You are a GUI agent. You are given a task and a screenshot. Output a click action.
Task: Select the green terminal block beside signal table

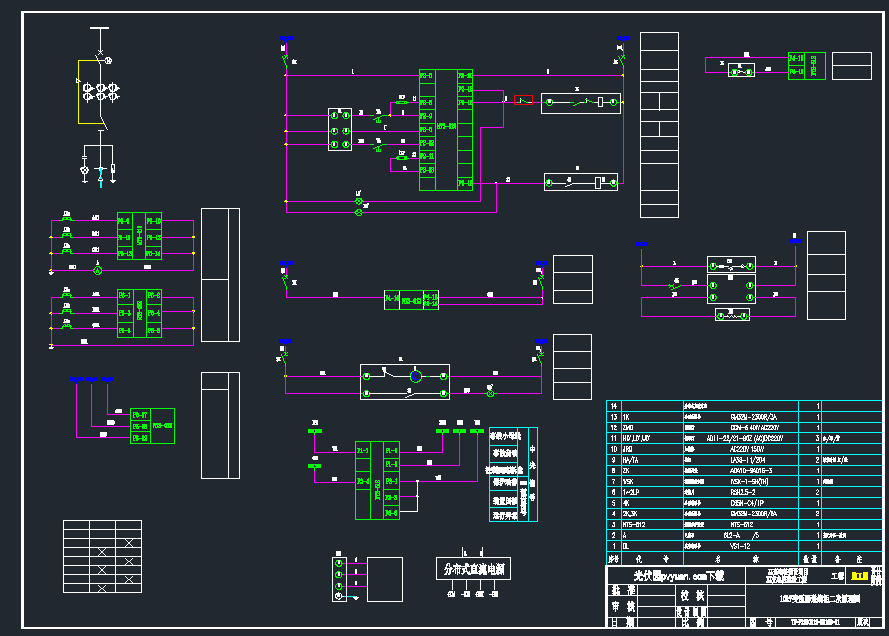tap(378, 480)
